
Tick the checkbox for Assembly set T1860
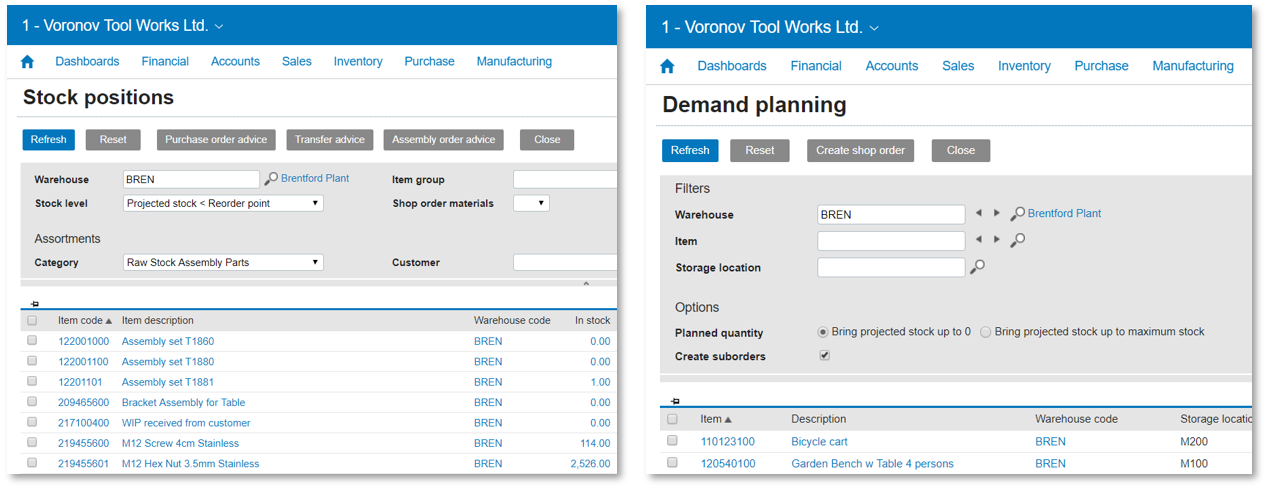point(33,341)
